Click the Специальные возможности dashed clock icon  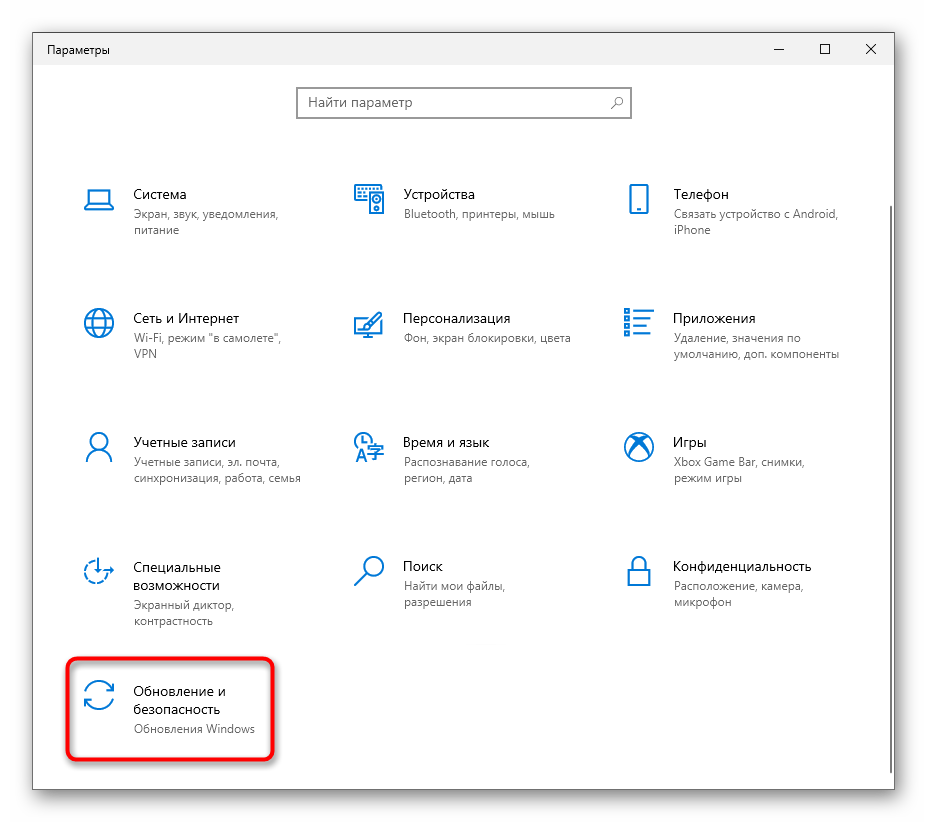click(x=99, y=570)
